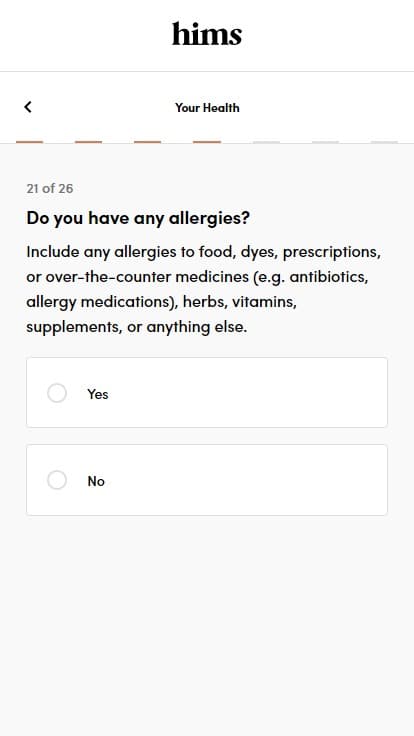Click the first completed progress segment
The width and height of the screenshot is (414, 736).
[x=30, y=142]
